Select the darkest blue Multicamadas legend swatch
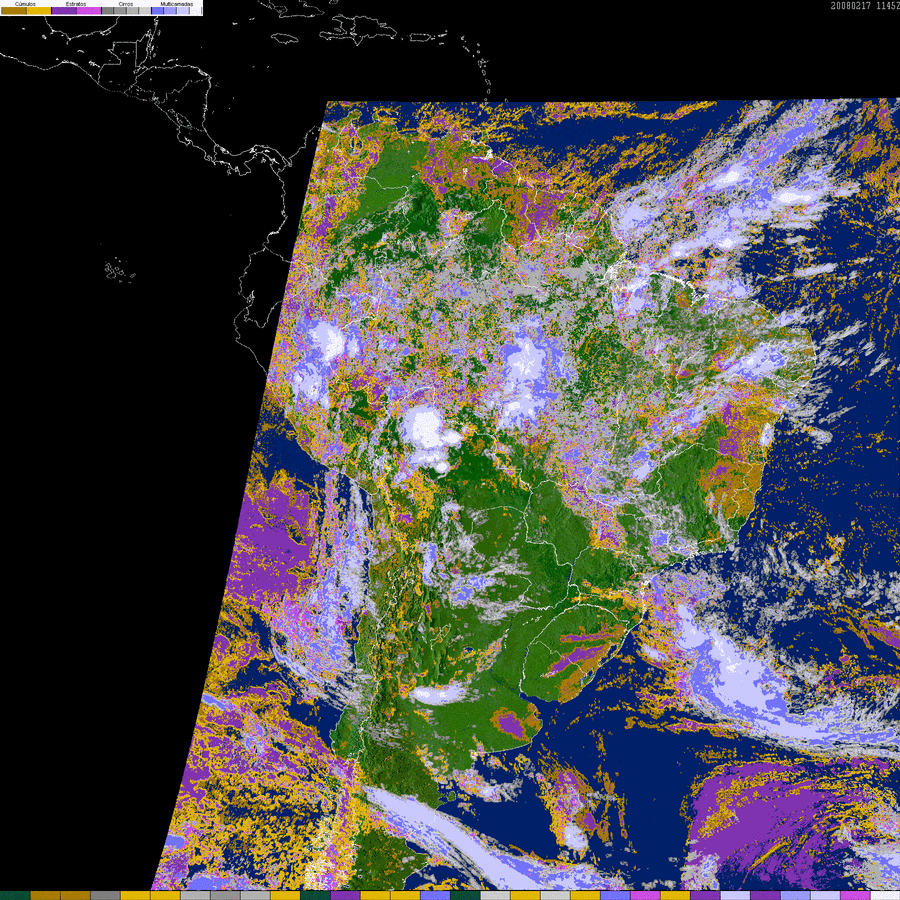The width and height of the screenshot is (900, 900). coord(158,10)
